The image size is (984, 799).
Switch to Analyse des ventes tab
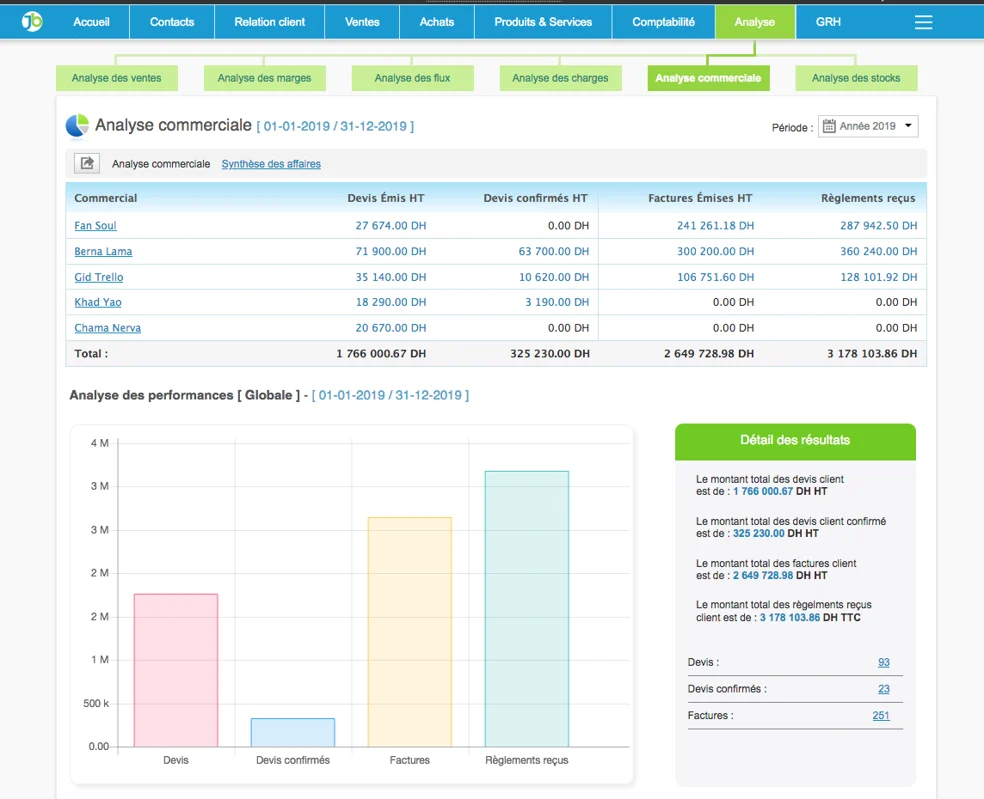click(116, 78)
